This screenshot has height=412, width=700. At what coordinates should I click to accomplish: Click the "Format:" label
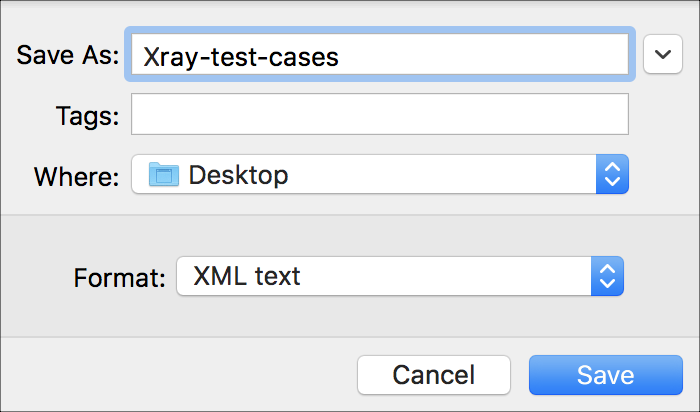tap(119, 277)
